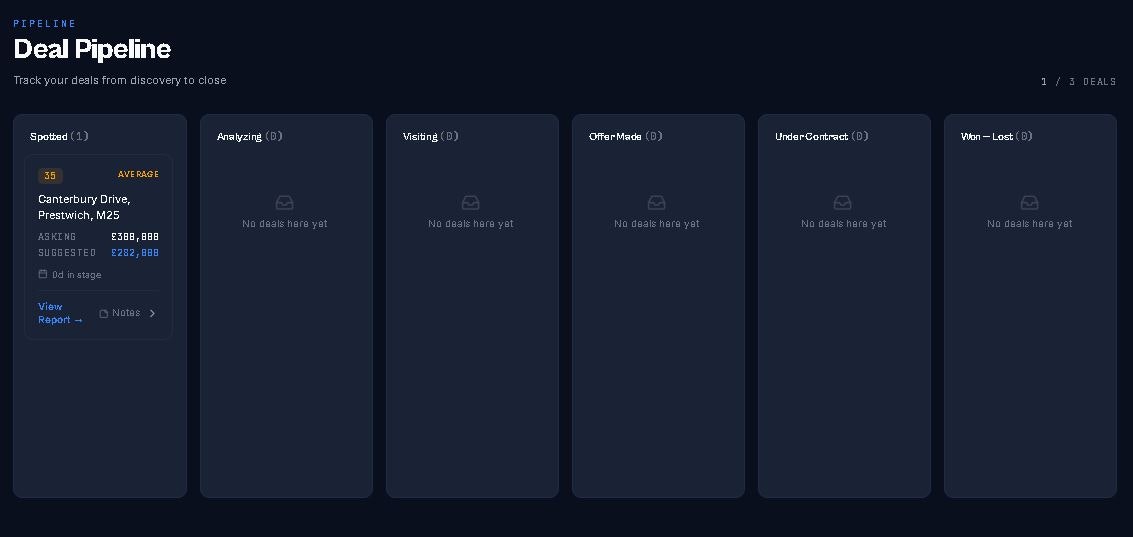Click the Offer Made column header
The width and height of the screenshot is (1133, 537).
tap(626, 136)
